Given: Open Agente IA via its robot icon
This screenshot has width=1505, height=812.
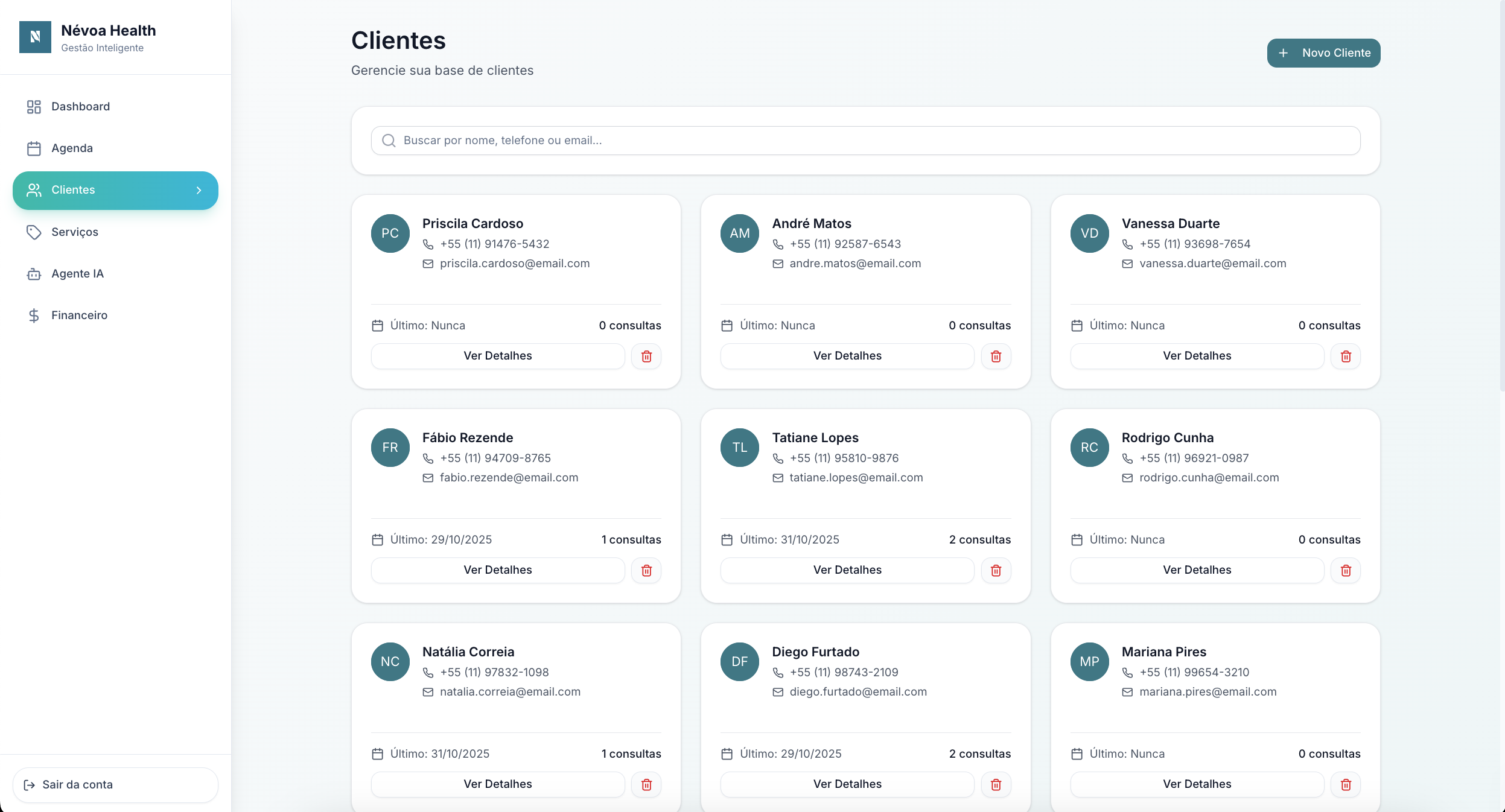Looking at the screenshot, I should click(x=34, y=273).
